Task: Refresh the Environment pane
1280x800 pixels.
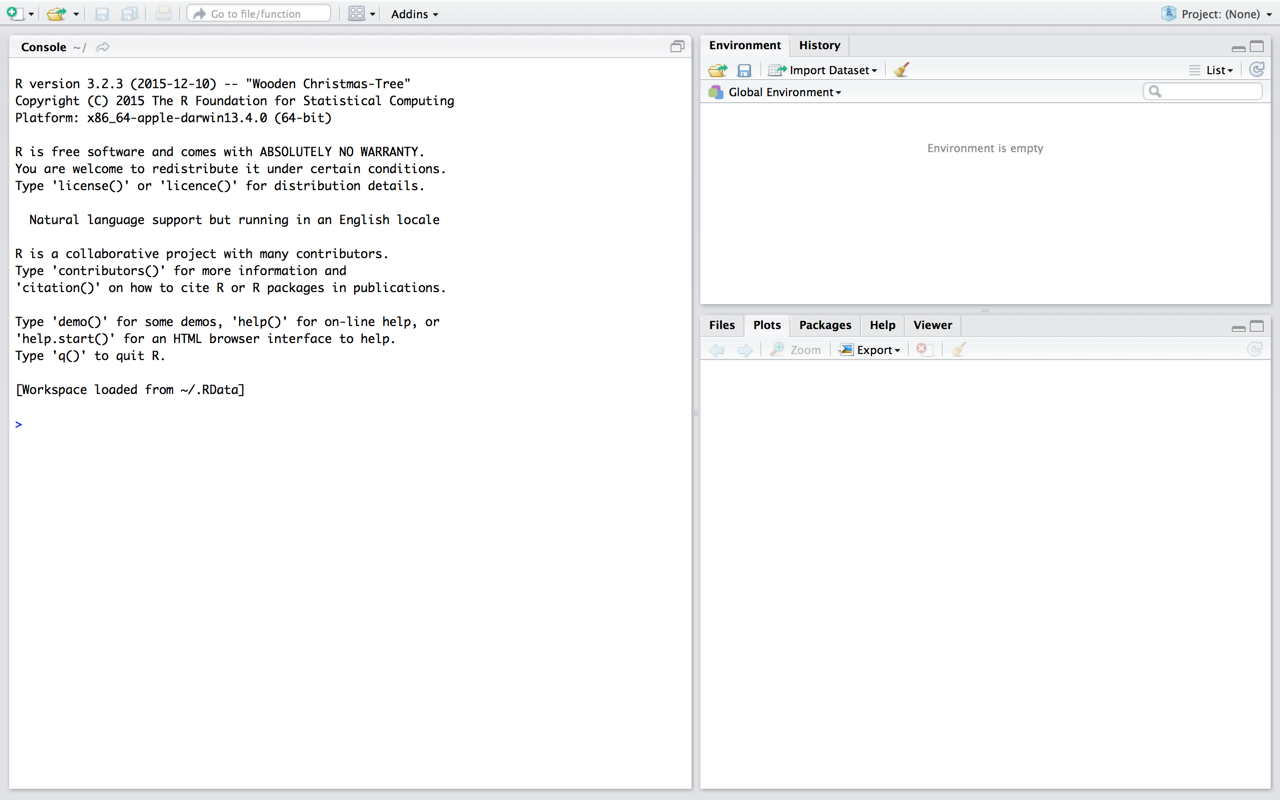Action: click(1257, 70)
